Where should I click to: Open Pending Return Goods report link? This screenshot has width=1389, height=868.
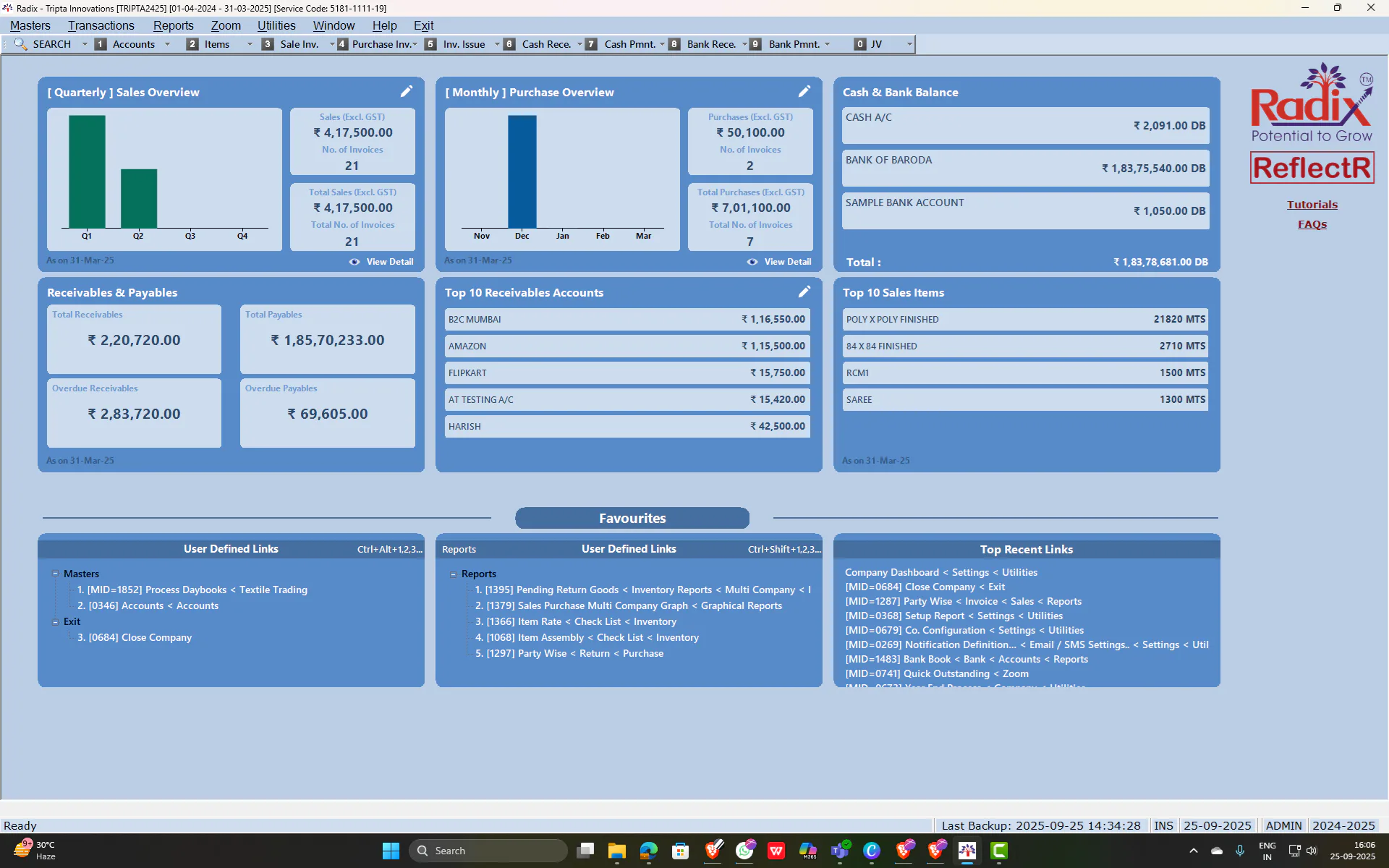643,590
